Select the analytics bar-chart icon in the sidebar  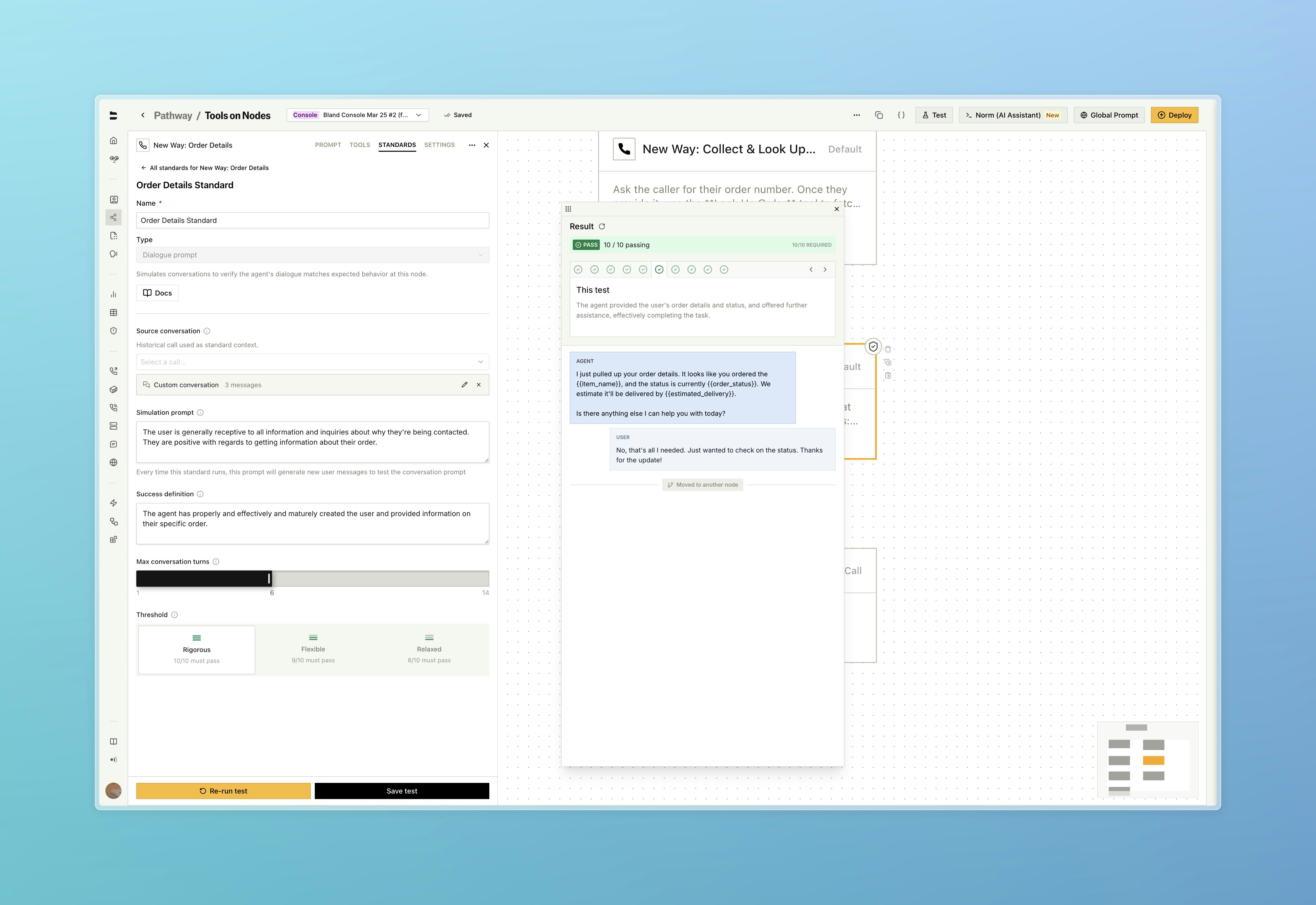point(113,294)
